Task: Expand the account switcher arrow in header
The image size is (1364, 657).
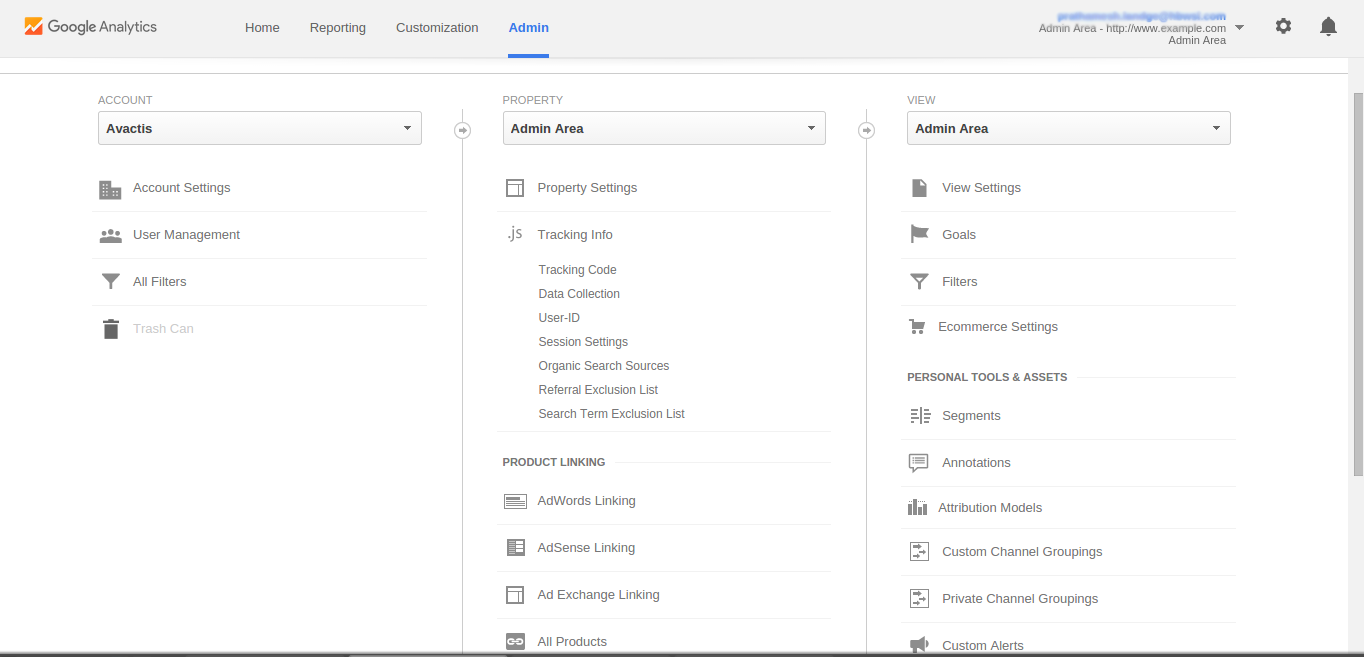Action: (1240, 27)
